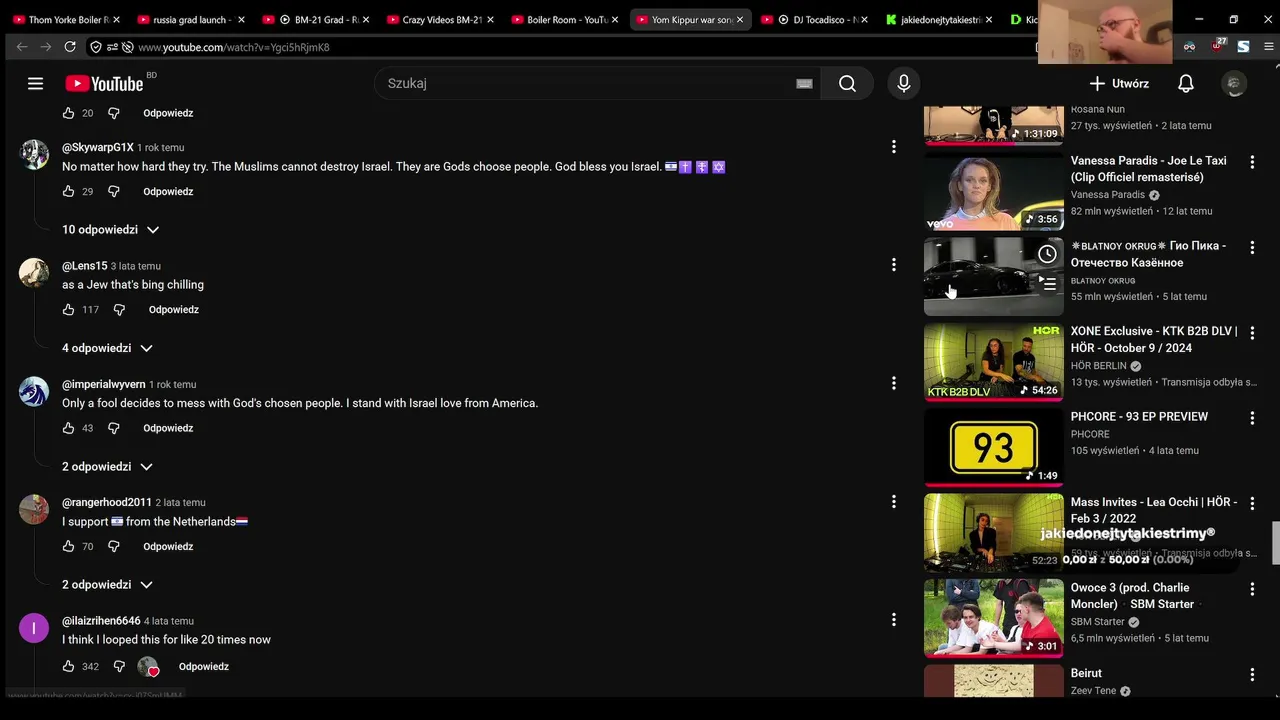The width and height of the screenshot is (1280, 720).
Task: Dislike the @imperialwyvern comment
Action: pos(114,428)
